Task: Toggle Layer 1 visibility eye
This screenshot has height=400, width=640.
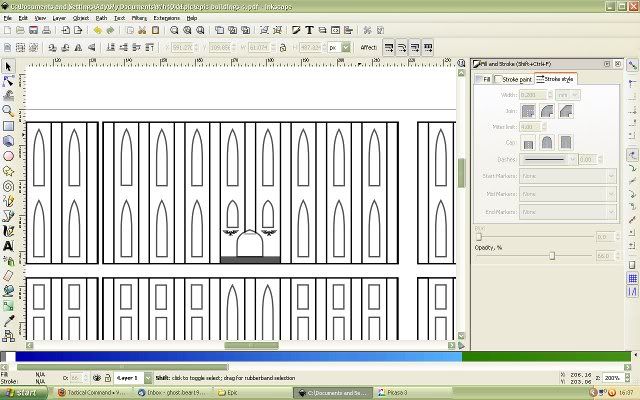Action: click(x=97, y=378)
